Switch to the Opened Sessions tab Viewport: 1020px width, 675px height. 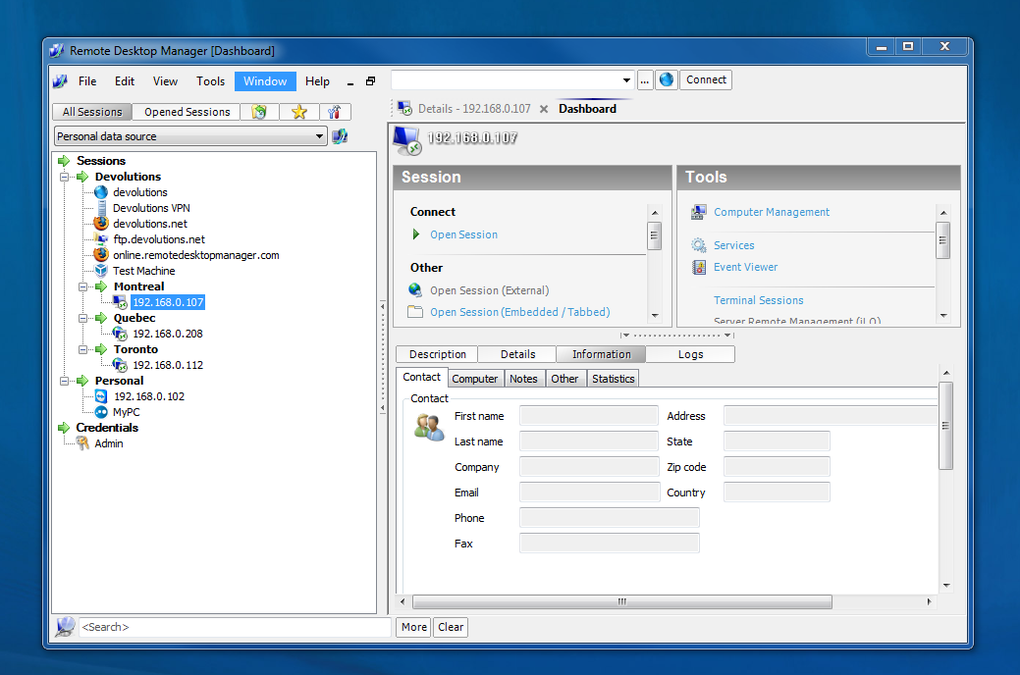186,111
